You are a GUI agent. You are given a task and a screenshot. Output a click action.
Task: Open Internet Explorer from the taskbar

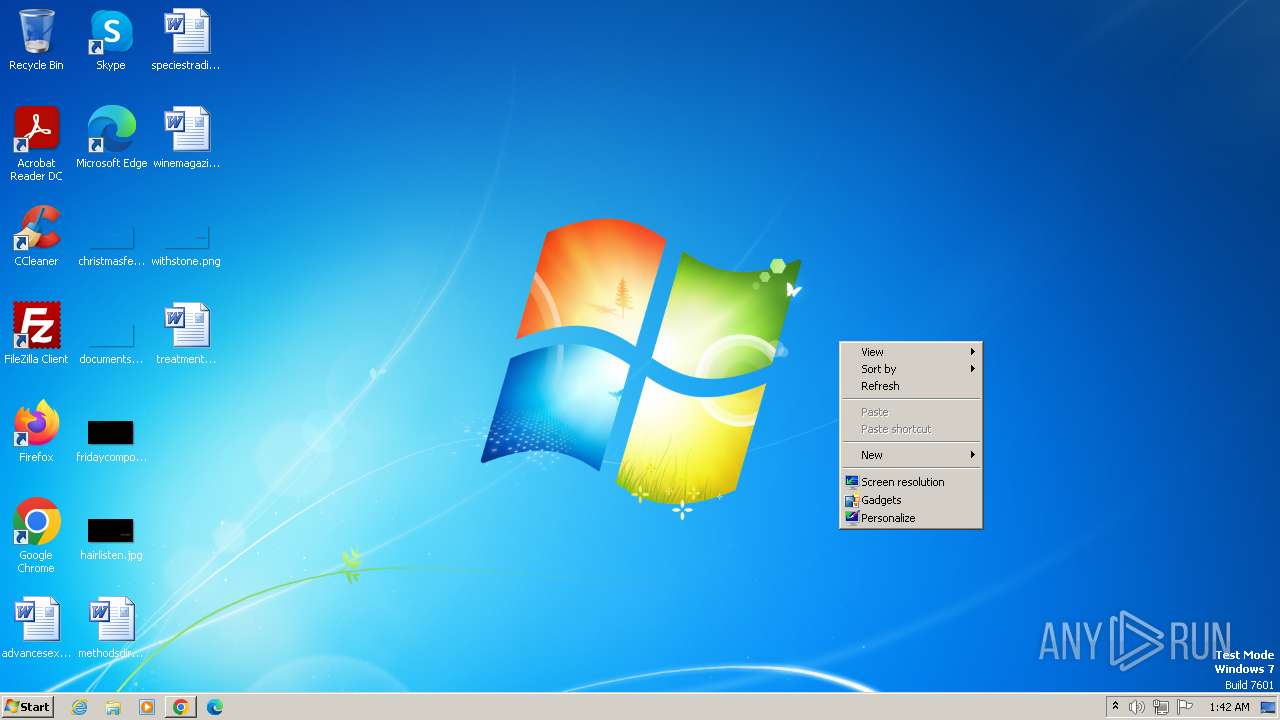pos(79,707)
